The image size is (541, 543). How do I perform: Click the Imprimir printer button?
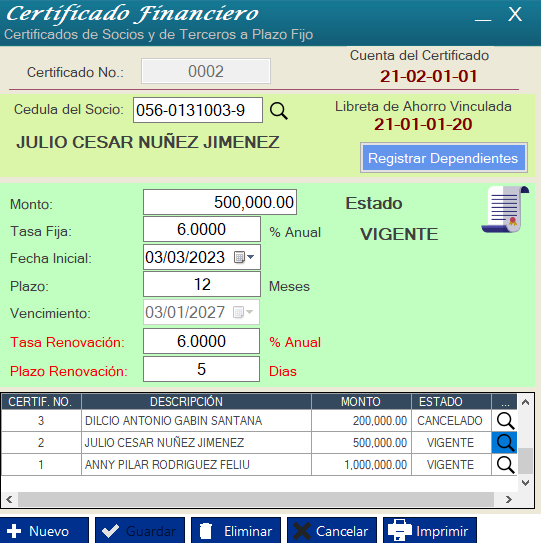pyautogui.click(x=430, y=531)
